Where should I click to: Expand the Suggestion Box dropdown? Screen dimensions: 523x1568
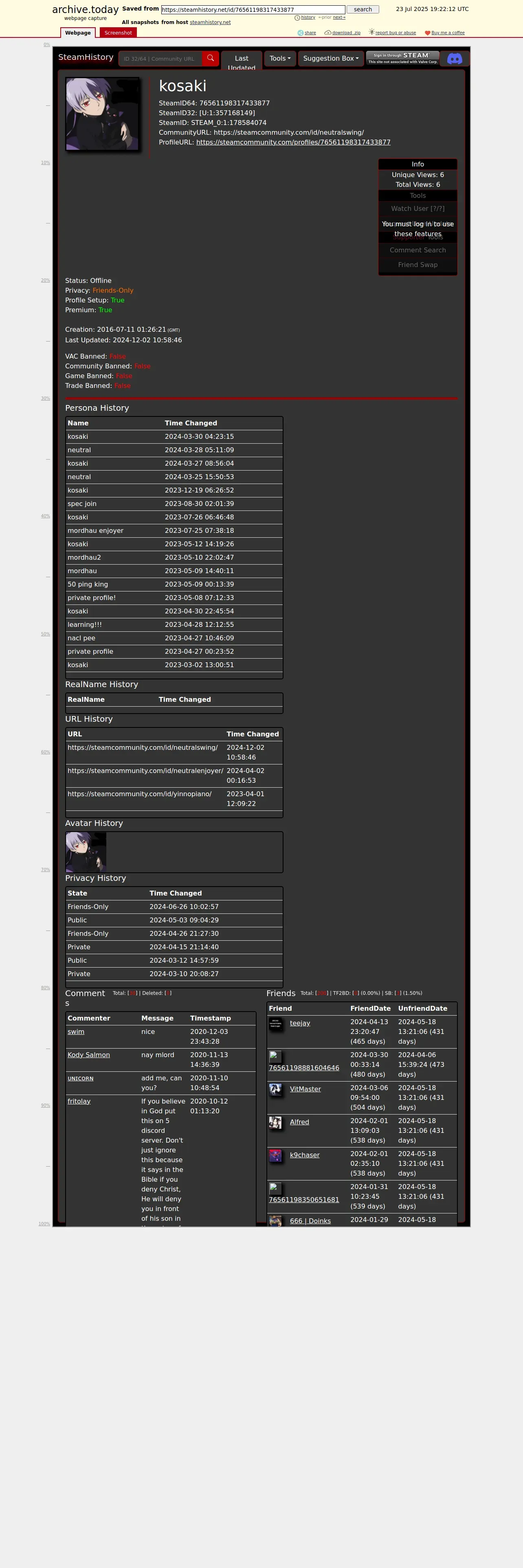coord(331,59)
